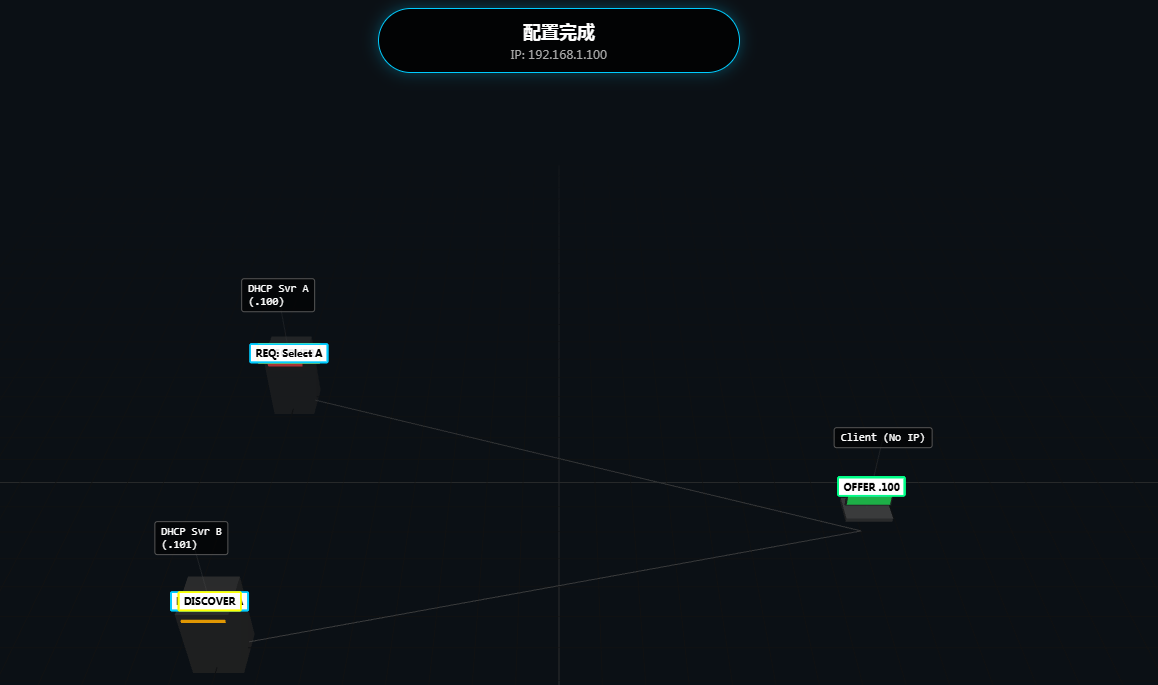Select the yellow DISCOVER packet tag

[x=209, y=601]
